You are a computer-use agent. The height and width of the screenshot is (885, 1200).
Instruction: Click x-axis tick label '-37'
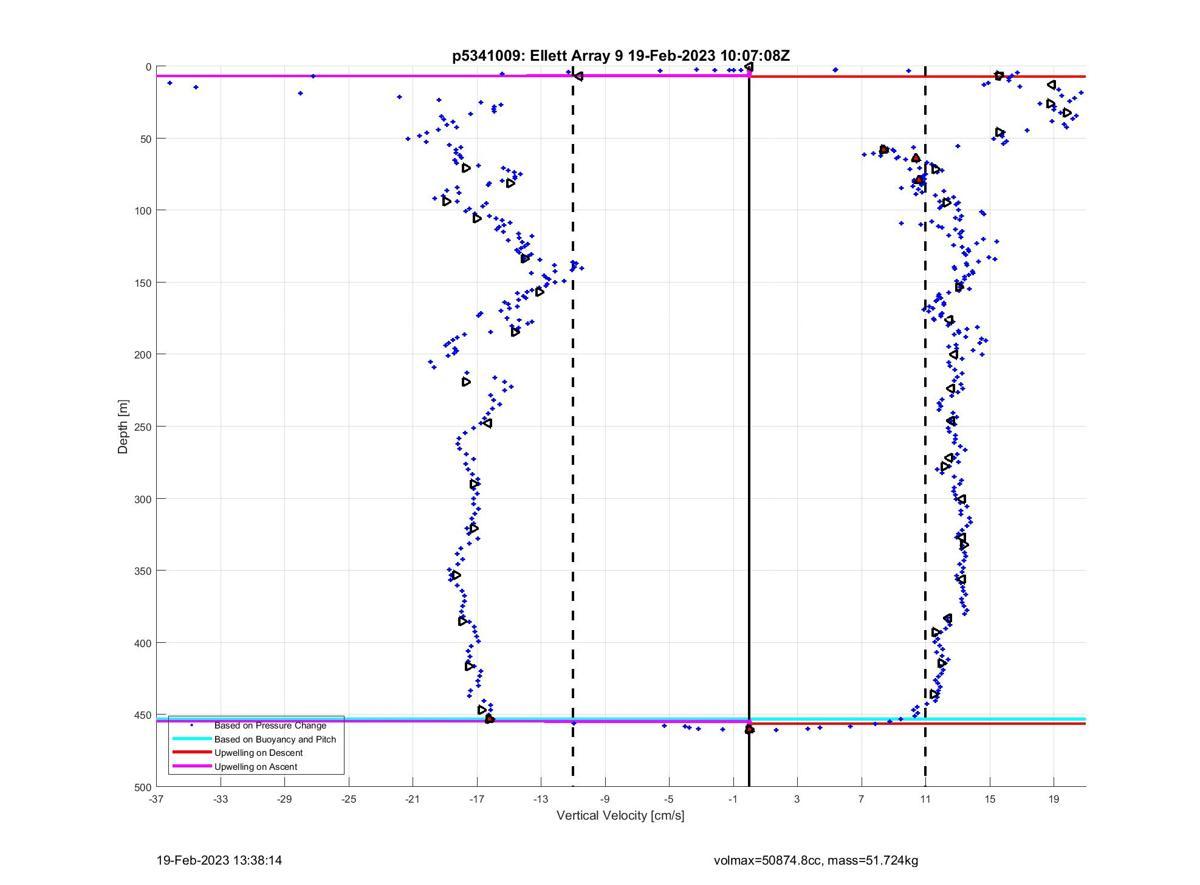[x=156, y=799]
